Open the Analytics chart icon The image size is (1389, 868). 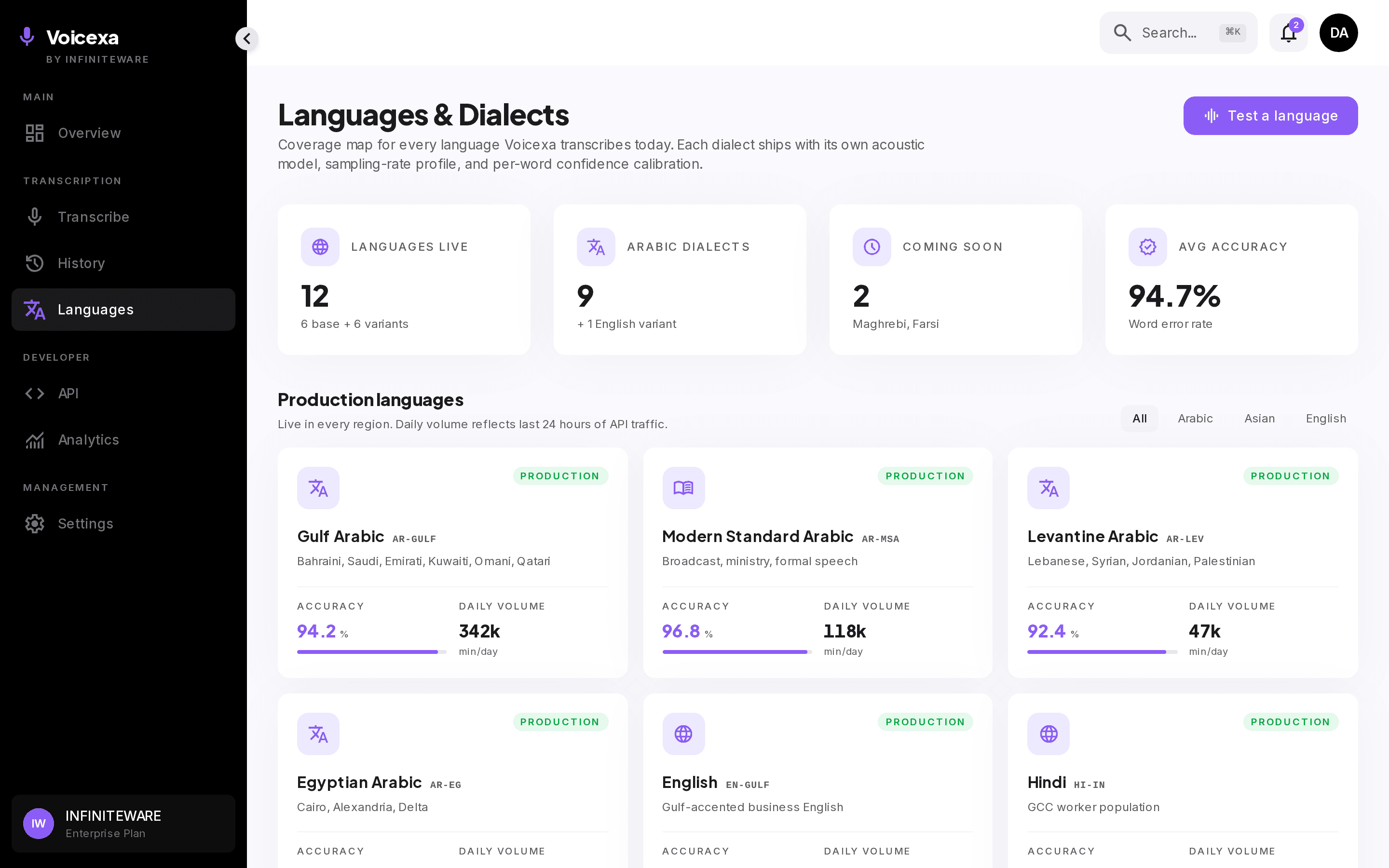click(34, 440)
